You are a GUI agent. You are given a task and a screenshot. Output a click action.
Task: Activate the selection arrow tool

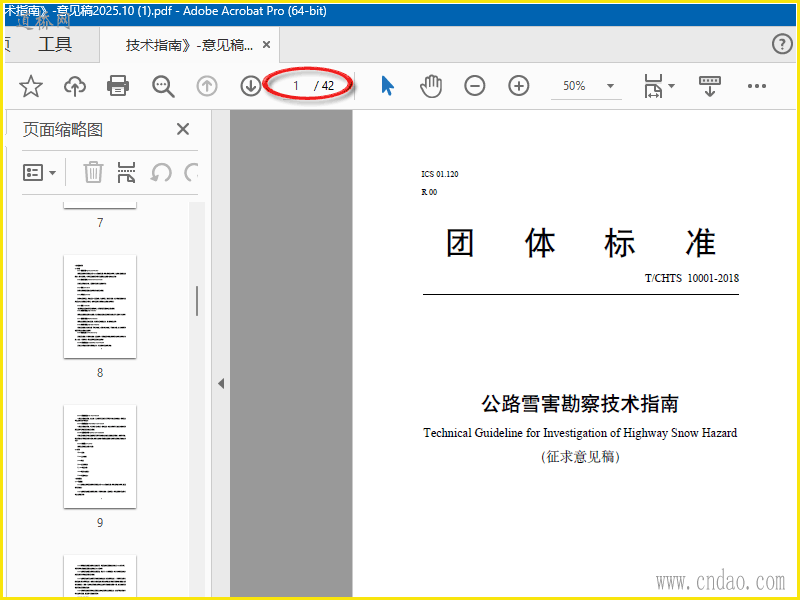[388, 86]
